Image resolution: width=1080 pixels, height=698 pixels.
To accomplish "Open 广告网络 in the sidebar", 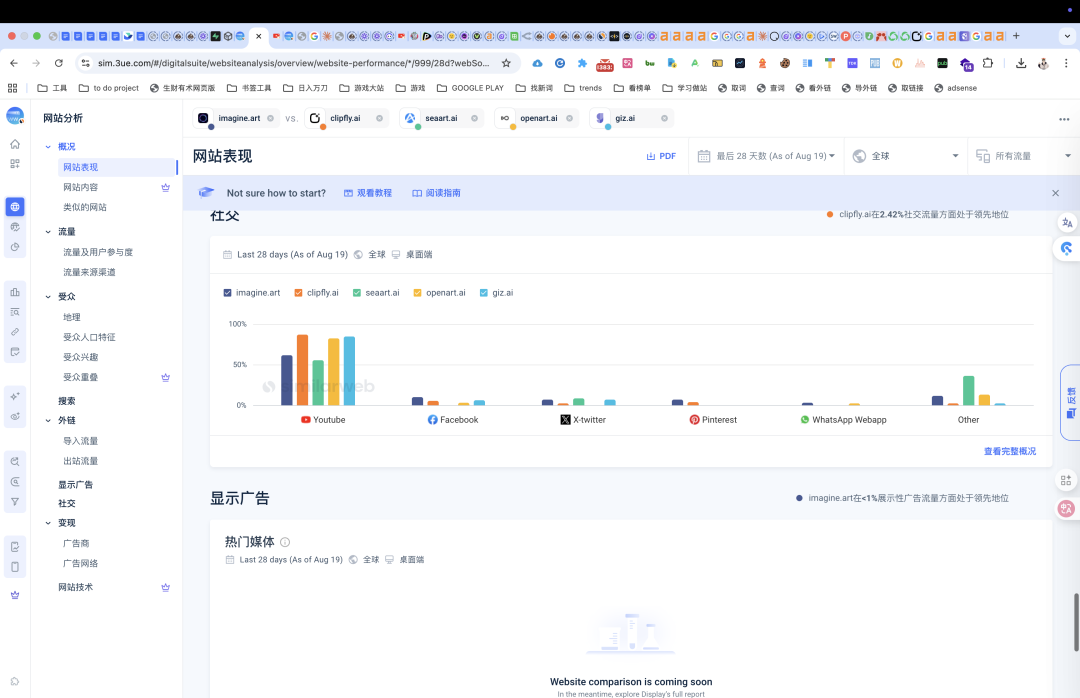I will coord(81,564).
